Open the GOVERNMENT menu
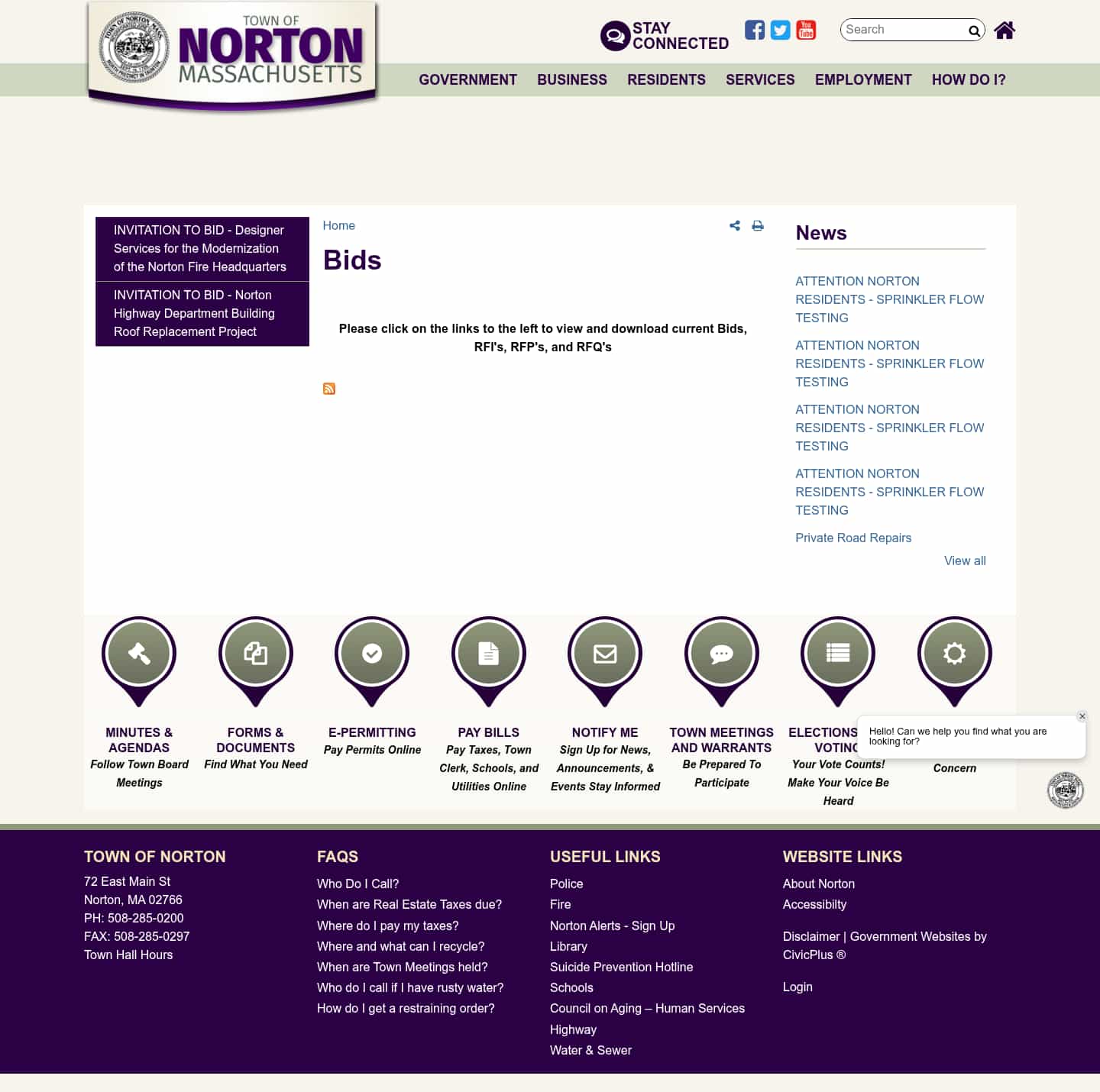This screenshot has height=1092, width=1100. tap(467, 79)
